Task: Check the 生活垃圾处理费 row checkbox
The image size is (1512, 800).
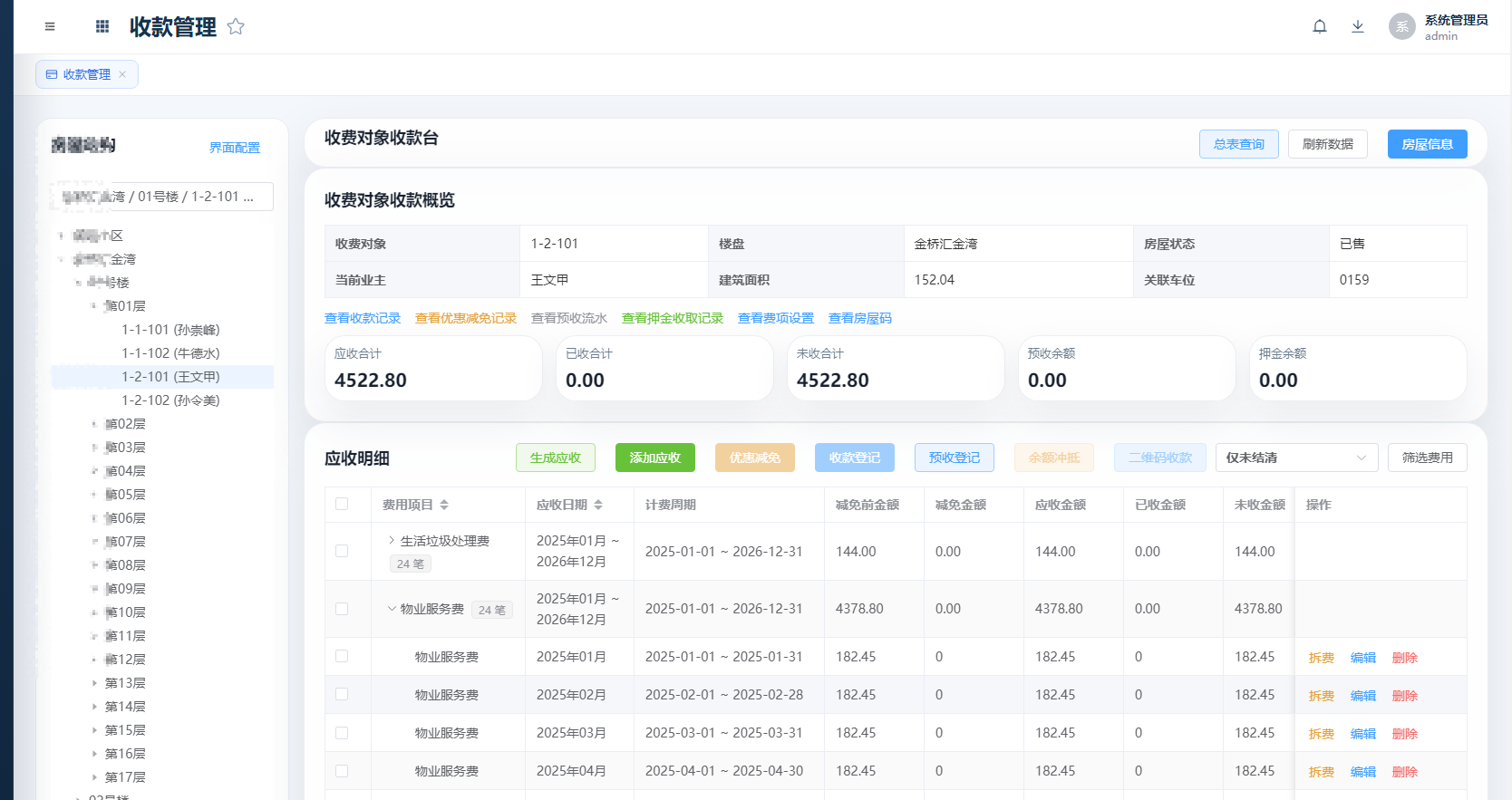Action: (x=342, y=551)
